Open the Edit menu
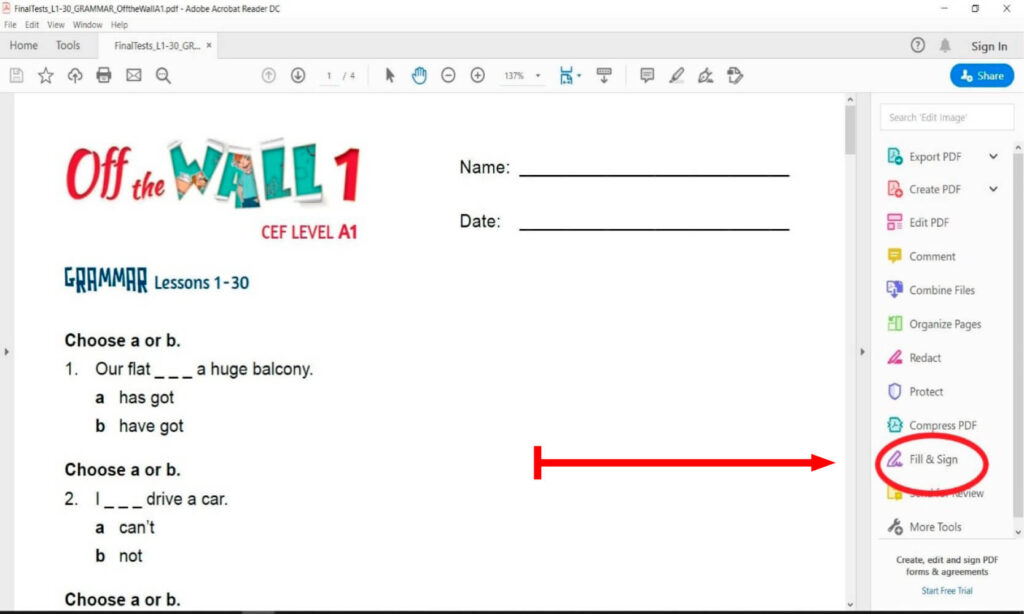Viewport: 1024px width, 614px height. 32,25
